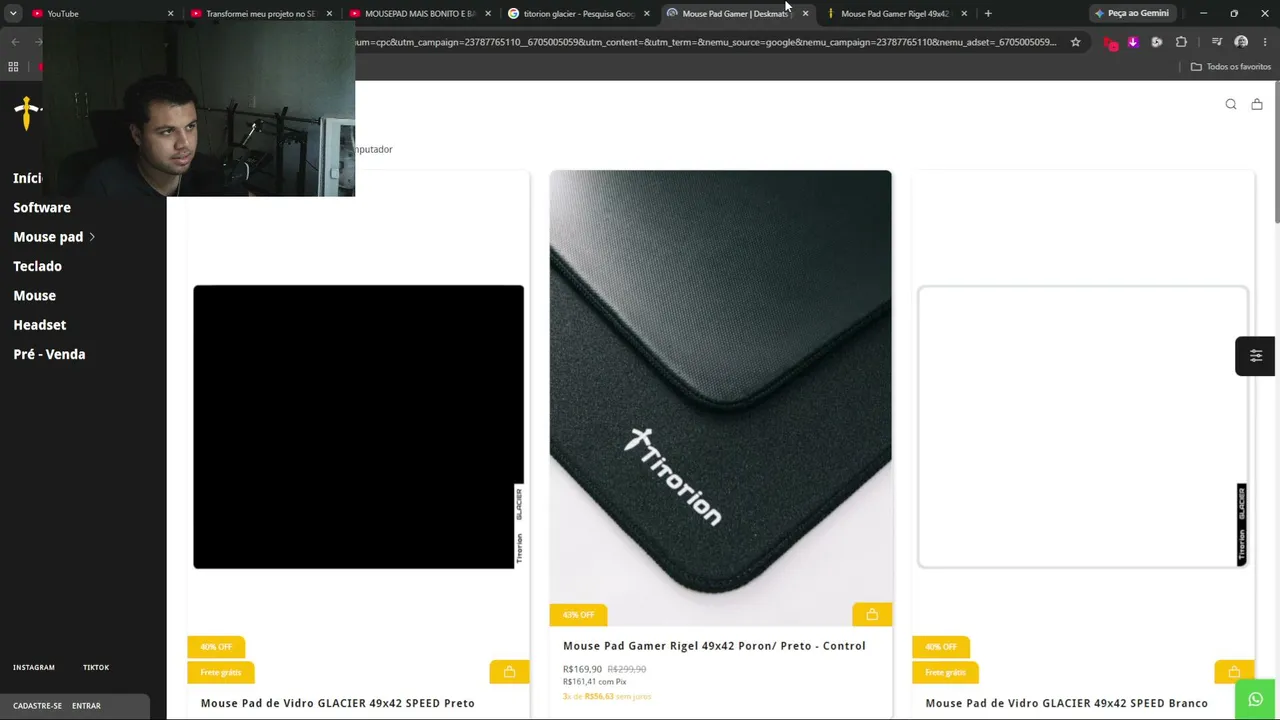Close the 'Mouse Pad Gamer | Deskmats' tab

pos(805,13)
